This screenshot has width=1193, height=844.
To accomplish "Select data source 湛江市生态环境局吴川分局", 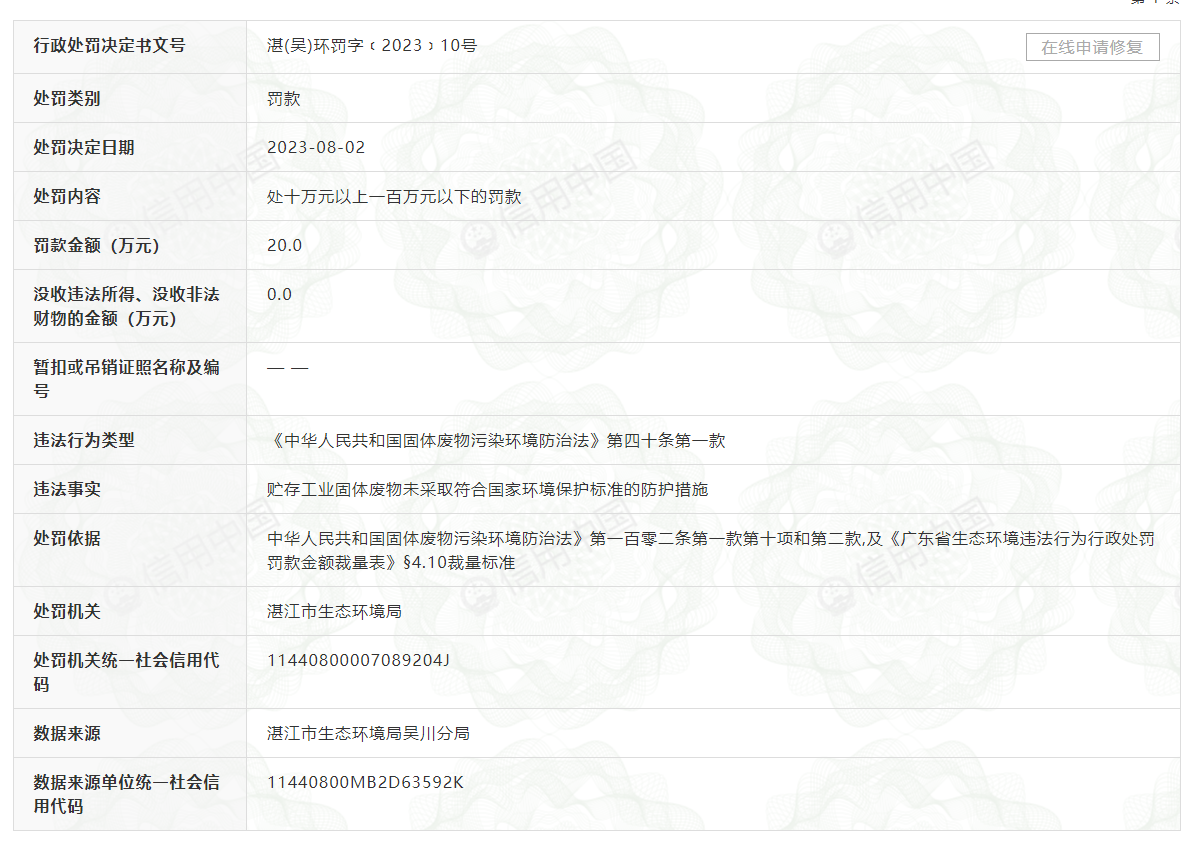I will 368,734.
